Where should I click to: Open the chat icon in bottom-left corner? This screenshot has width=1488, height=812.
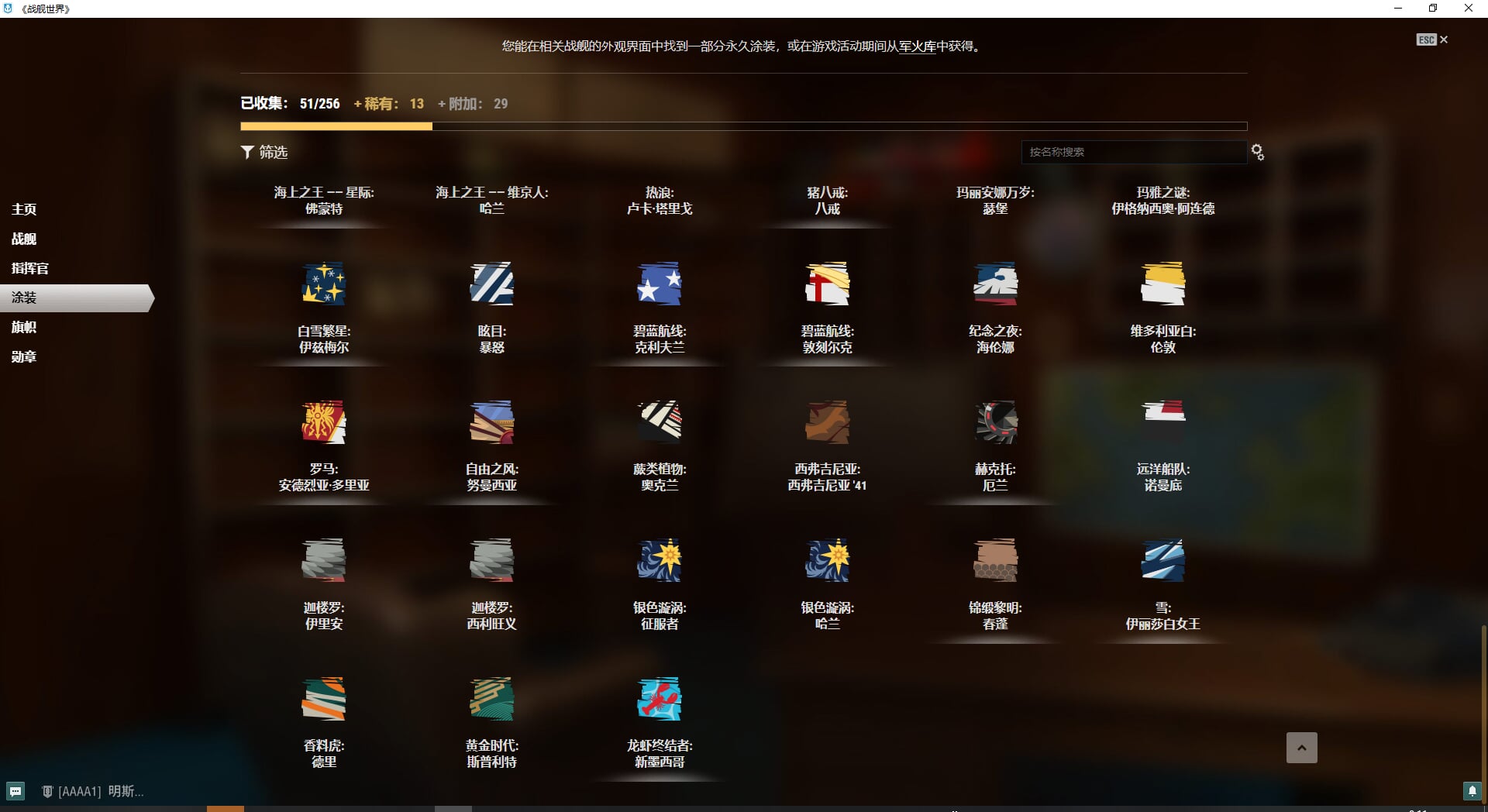tap(15, 791)
